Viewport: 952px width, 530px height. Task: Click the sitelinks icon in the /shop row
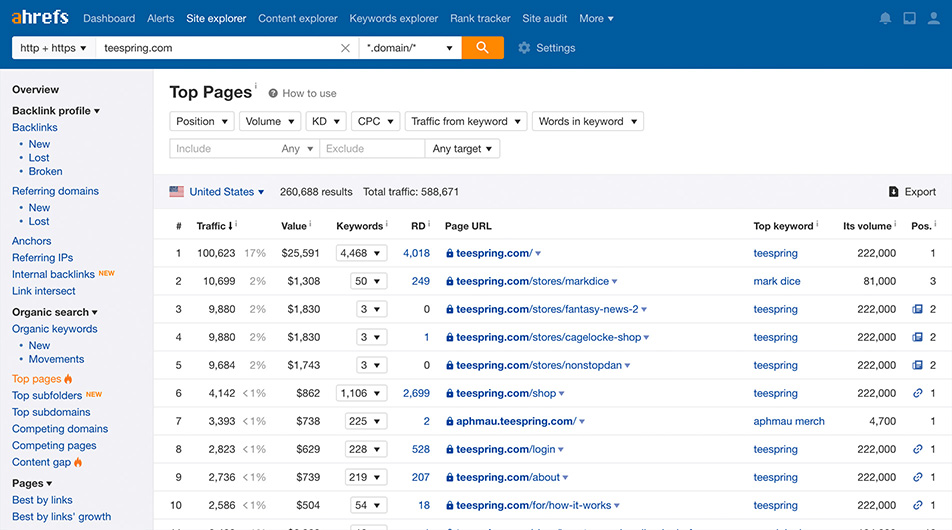coord(917,394)
